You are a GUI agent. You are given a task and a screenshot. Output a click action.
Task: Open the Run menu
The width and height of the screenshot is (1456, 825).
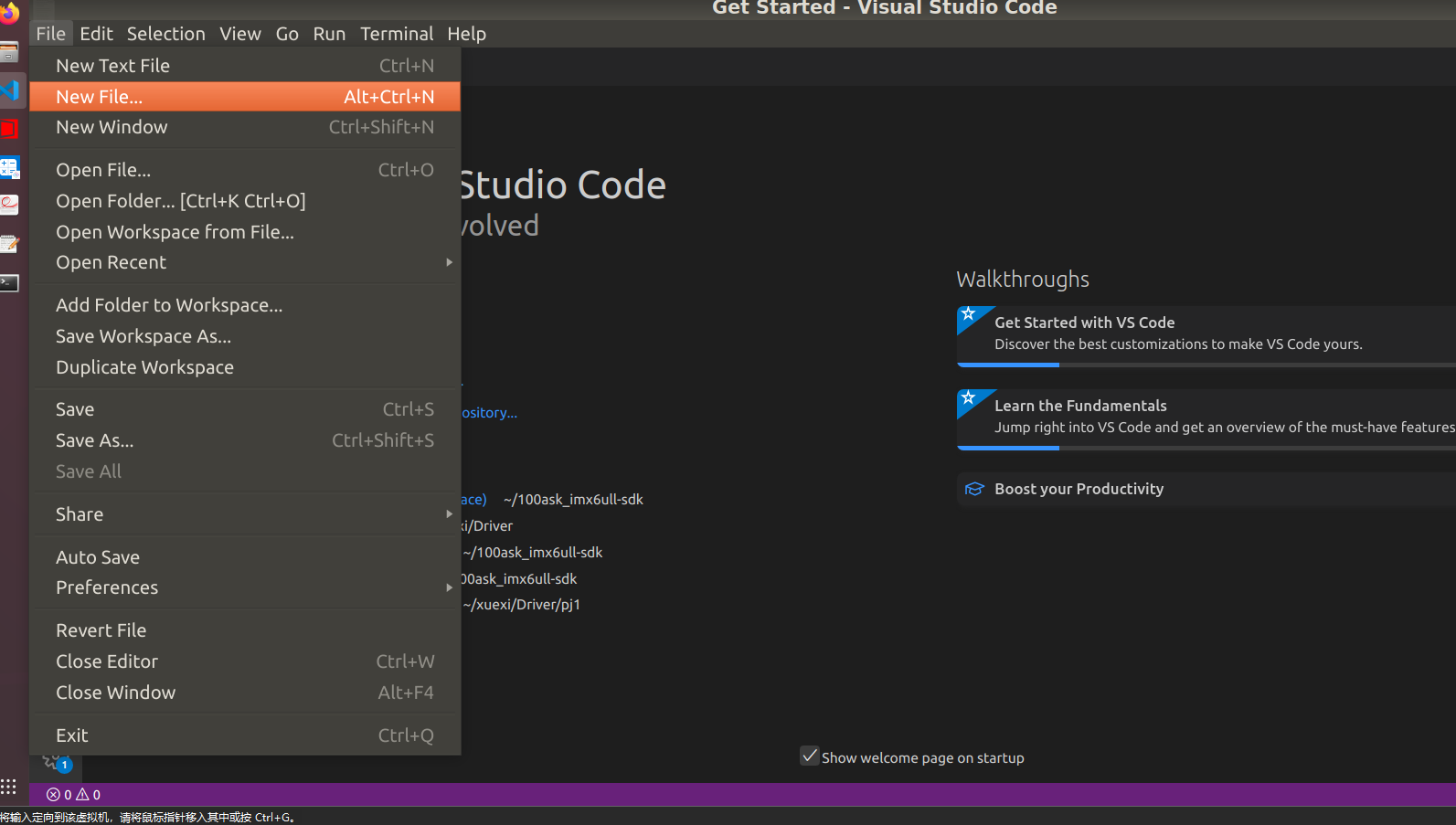[329, 34]
